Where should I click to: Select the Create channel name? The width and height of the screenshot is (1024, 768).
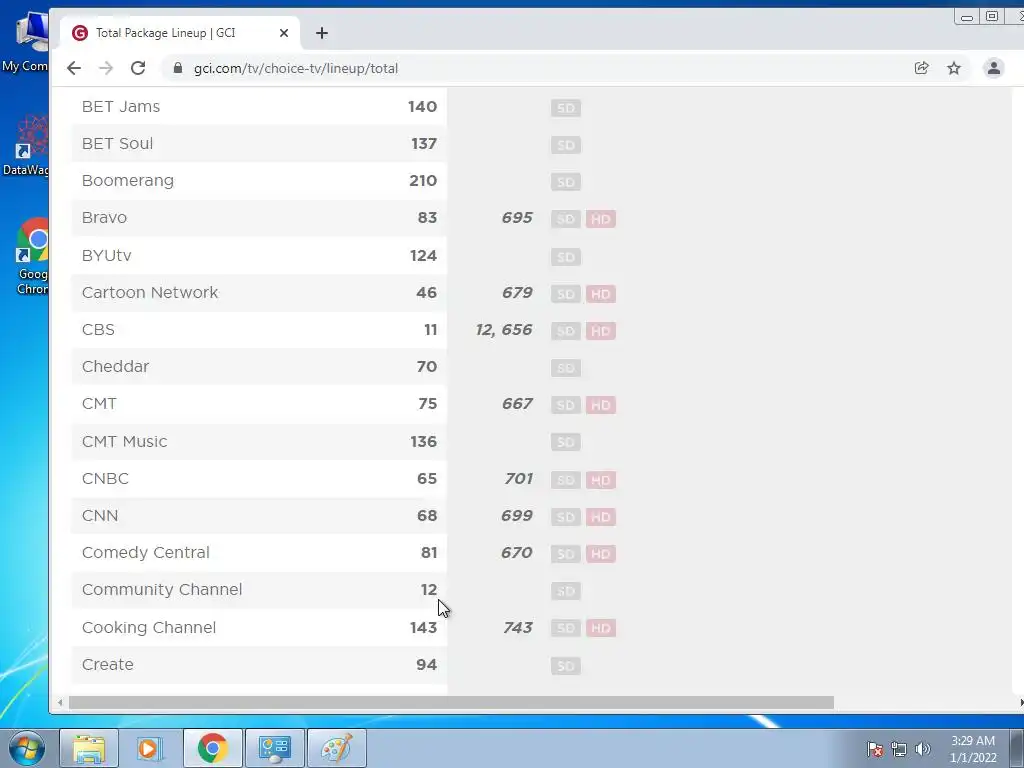[x=108, y=665]
